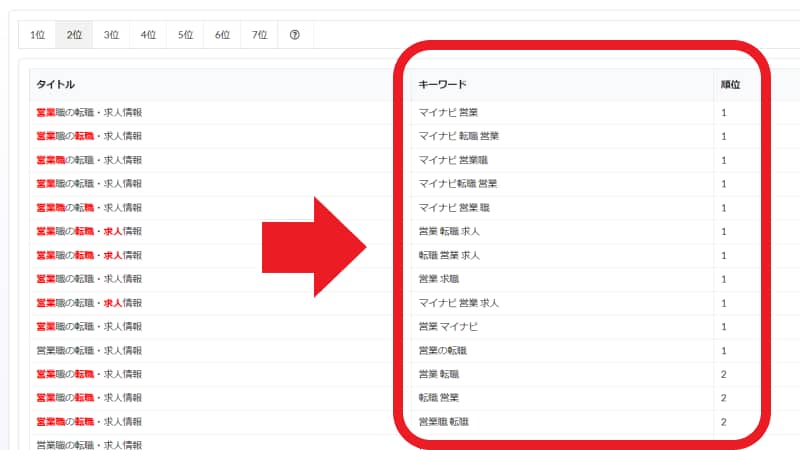Select keyword cell 営業 マイナビ
Screen dimensions: 800x450
(x=448, y=327)
